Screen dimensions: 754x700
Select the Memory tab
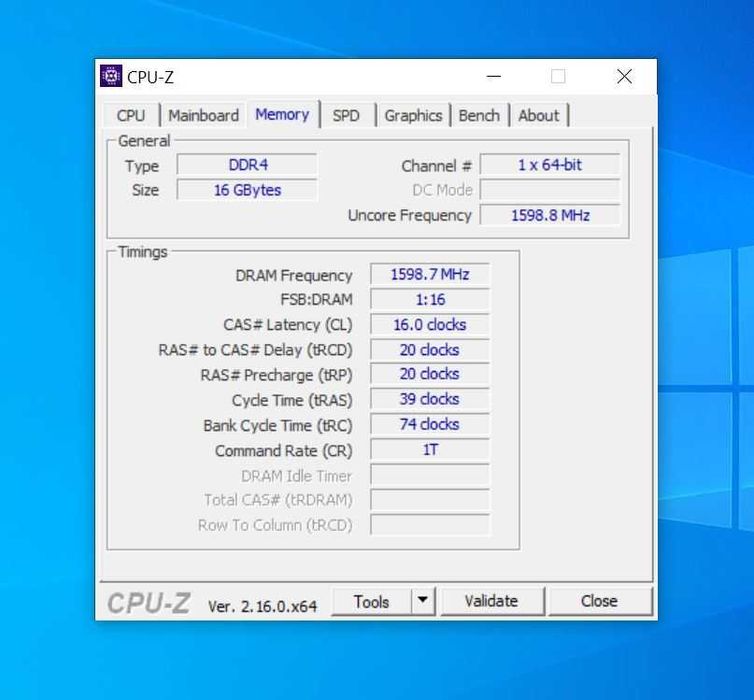pyautogui.click(x=282, y=114)
